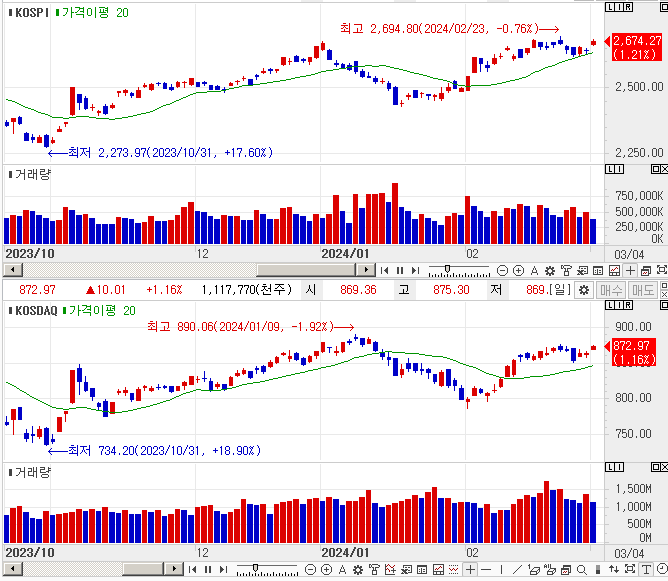The image size is (668, 581).
Task: Click the '최저 734.20' low annotation
Action: 154,451
